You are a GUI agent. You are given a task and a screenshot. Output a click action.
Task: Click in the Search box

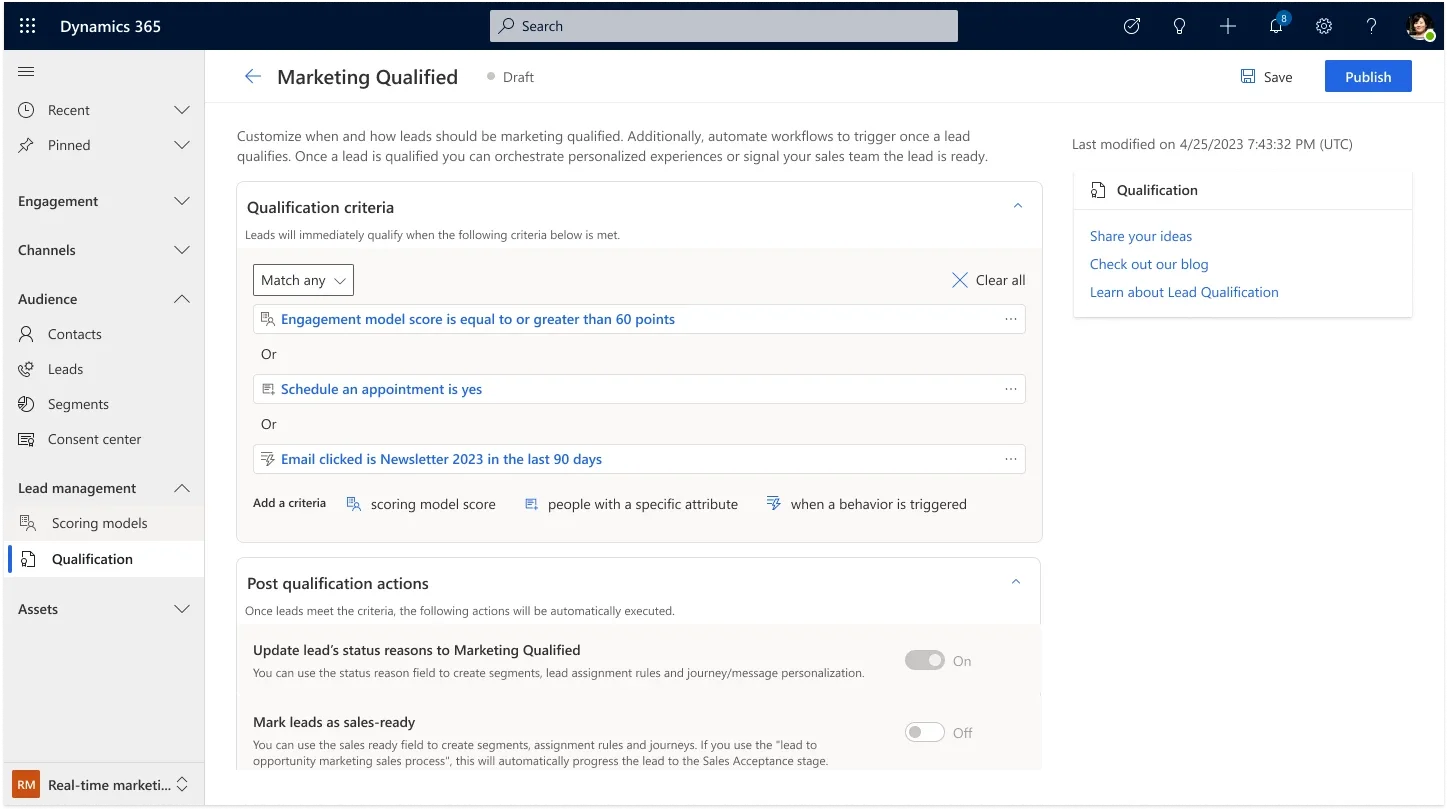pyautogui.click(x=723, y=26)
